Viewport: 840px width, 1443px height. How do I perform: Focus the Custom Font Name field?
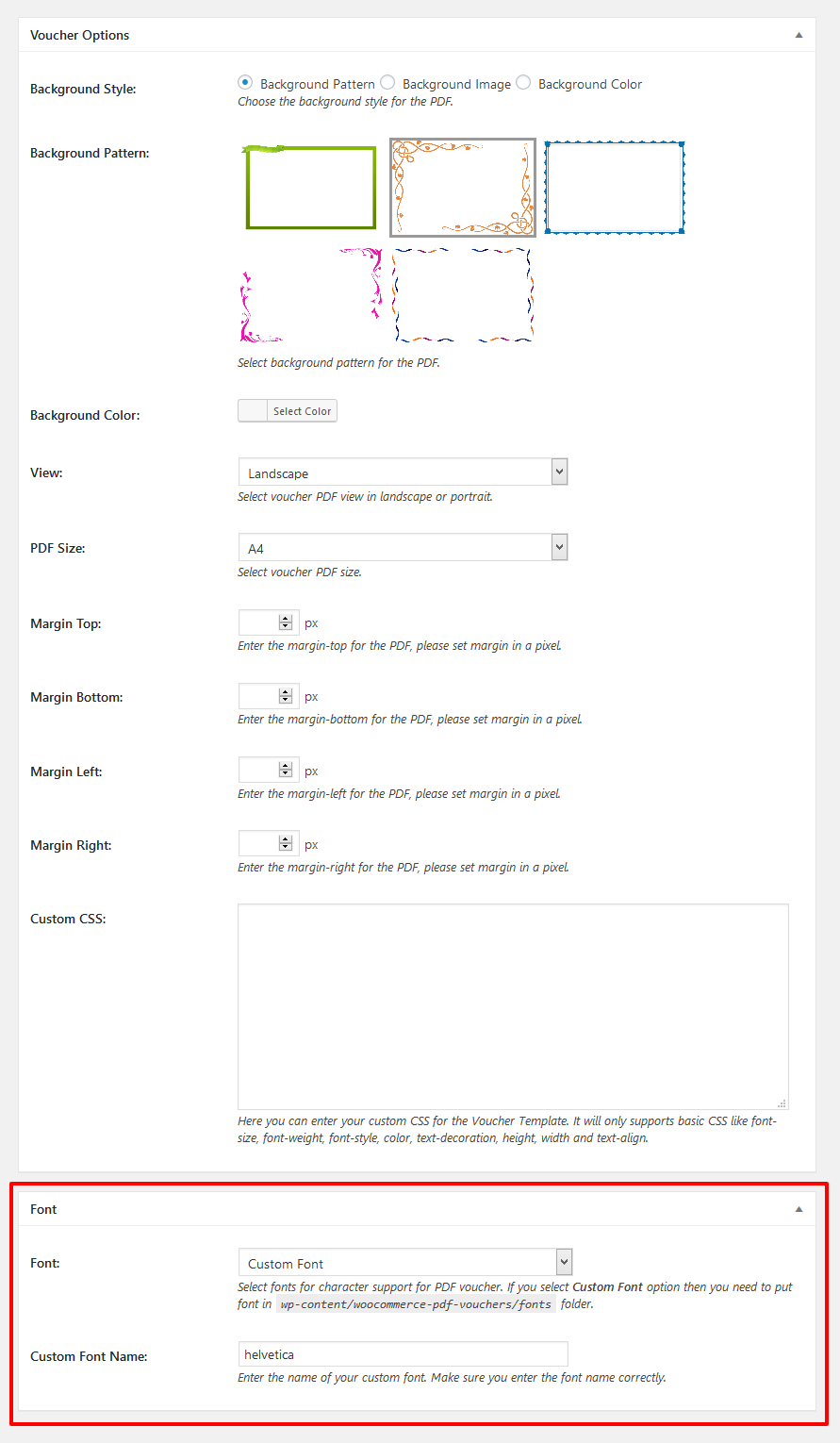(403, 1354)
